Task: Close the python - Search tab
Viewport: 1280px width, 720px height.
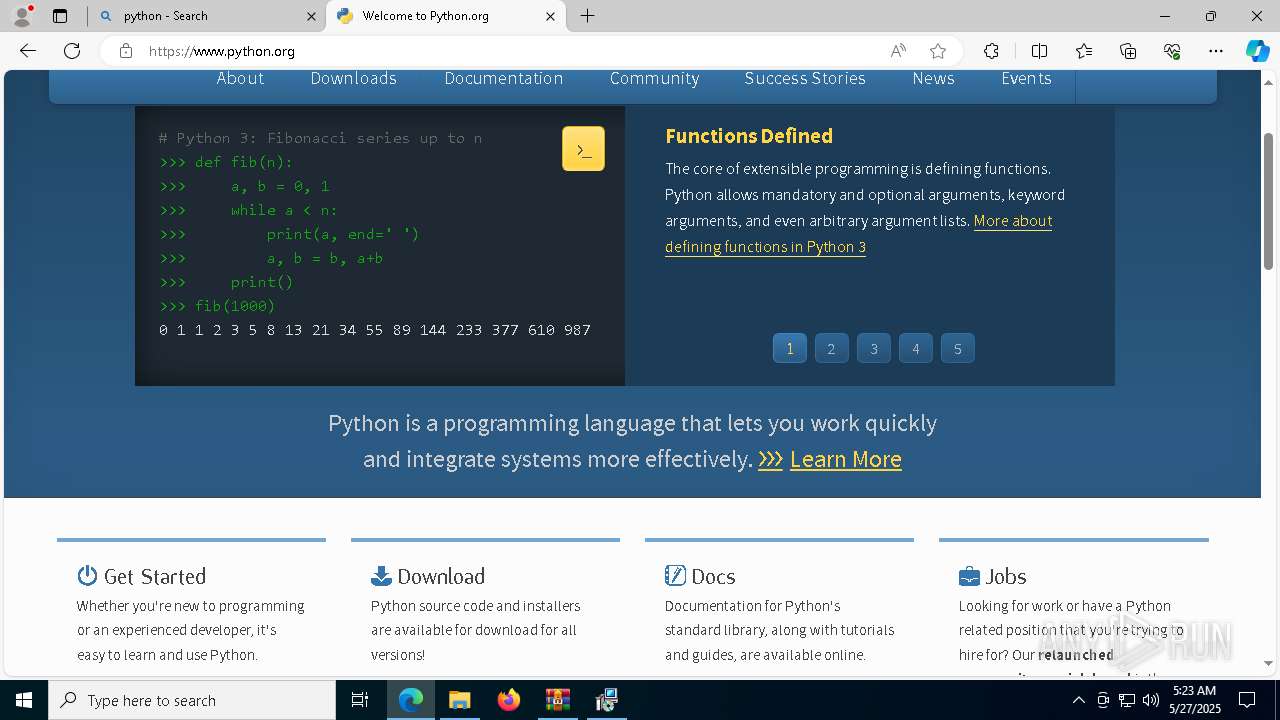Action: tap(311, 16)
